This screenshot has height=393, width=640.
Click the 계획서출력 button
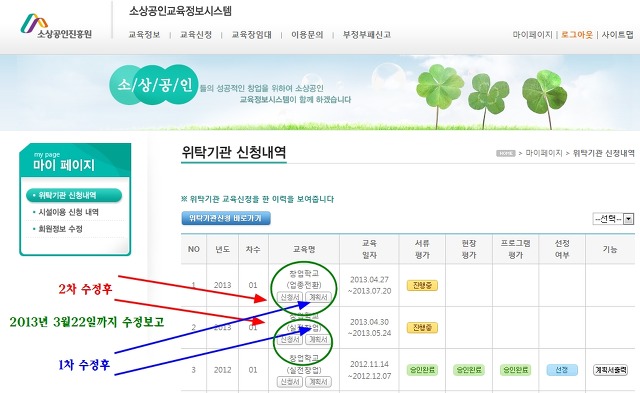click(x=610, y=370)
